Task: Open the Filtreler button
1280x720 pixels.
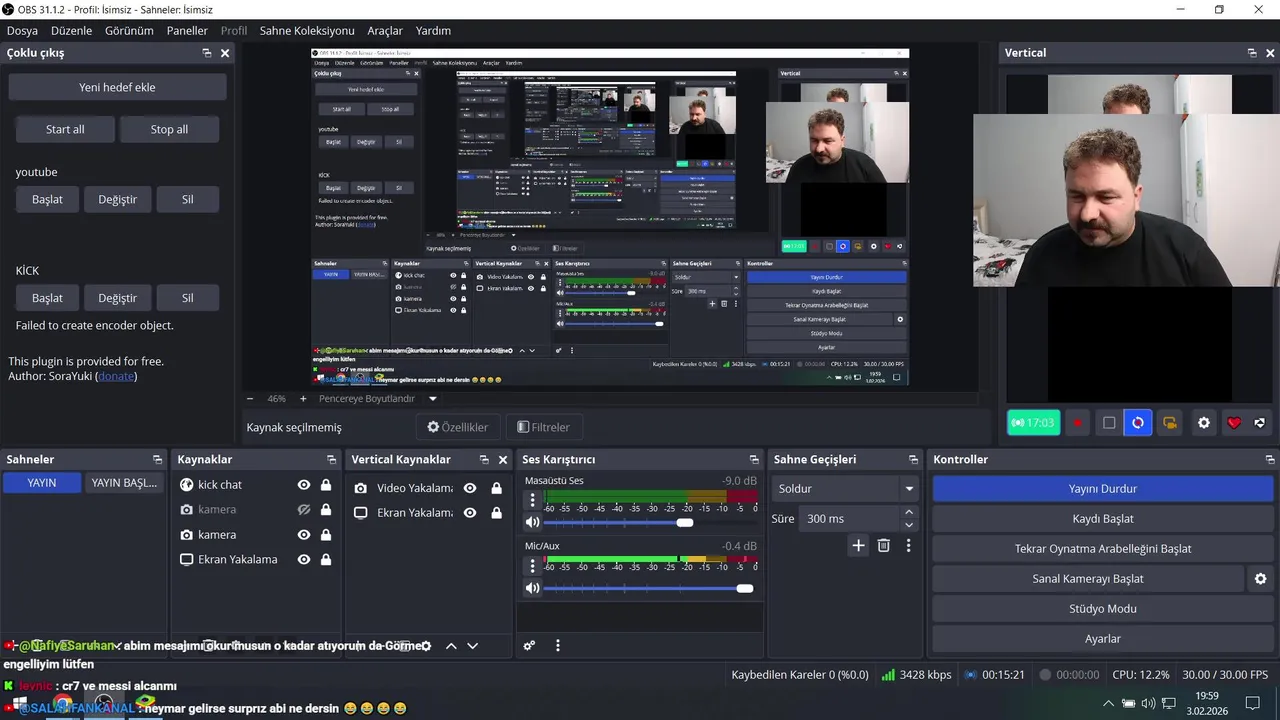Action: pos(543,427)
